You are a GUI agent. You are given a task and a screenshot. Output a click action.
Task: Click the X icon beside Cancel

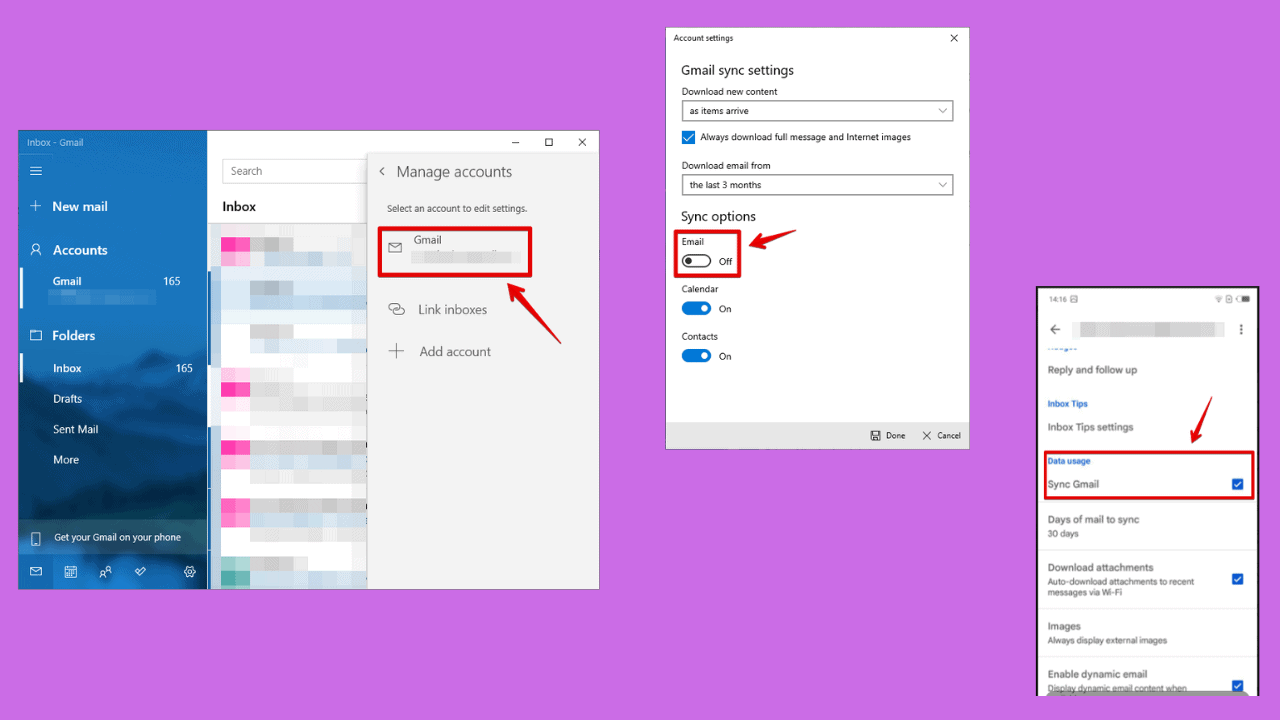pos(927,436)
